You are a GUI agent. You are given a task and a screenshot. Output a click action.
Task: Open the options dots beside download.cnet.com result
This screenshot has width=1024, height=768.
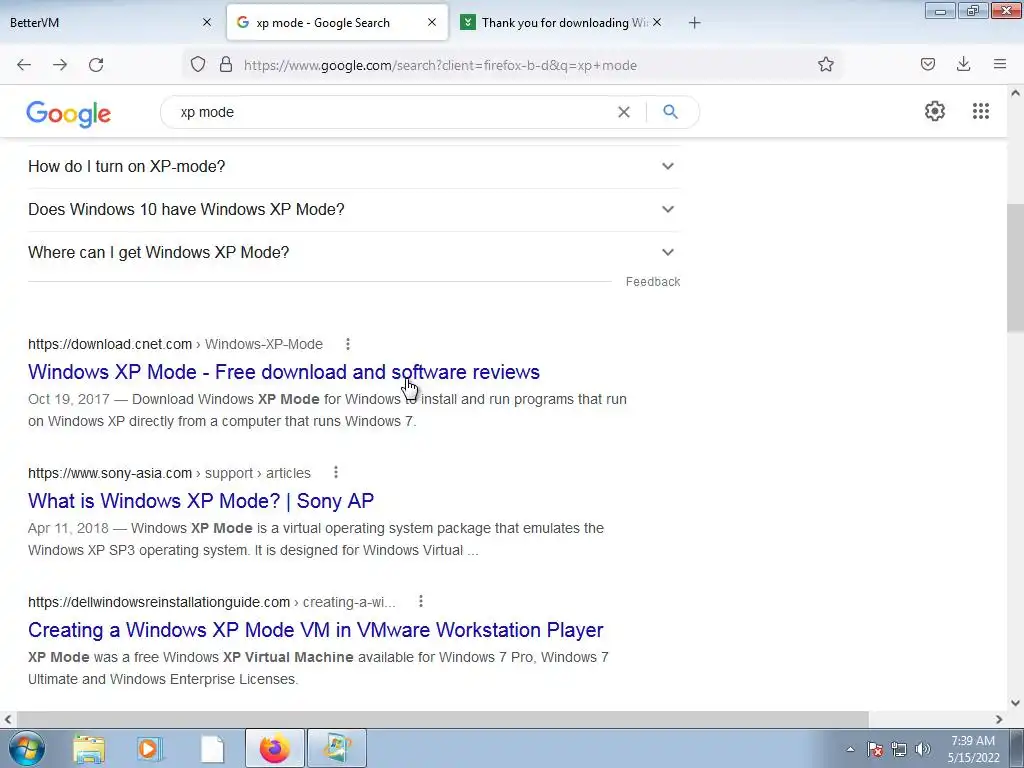pyautogui.click(x=347, y=344)
